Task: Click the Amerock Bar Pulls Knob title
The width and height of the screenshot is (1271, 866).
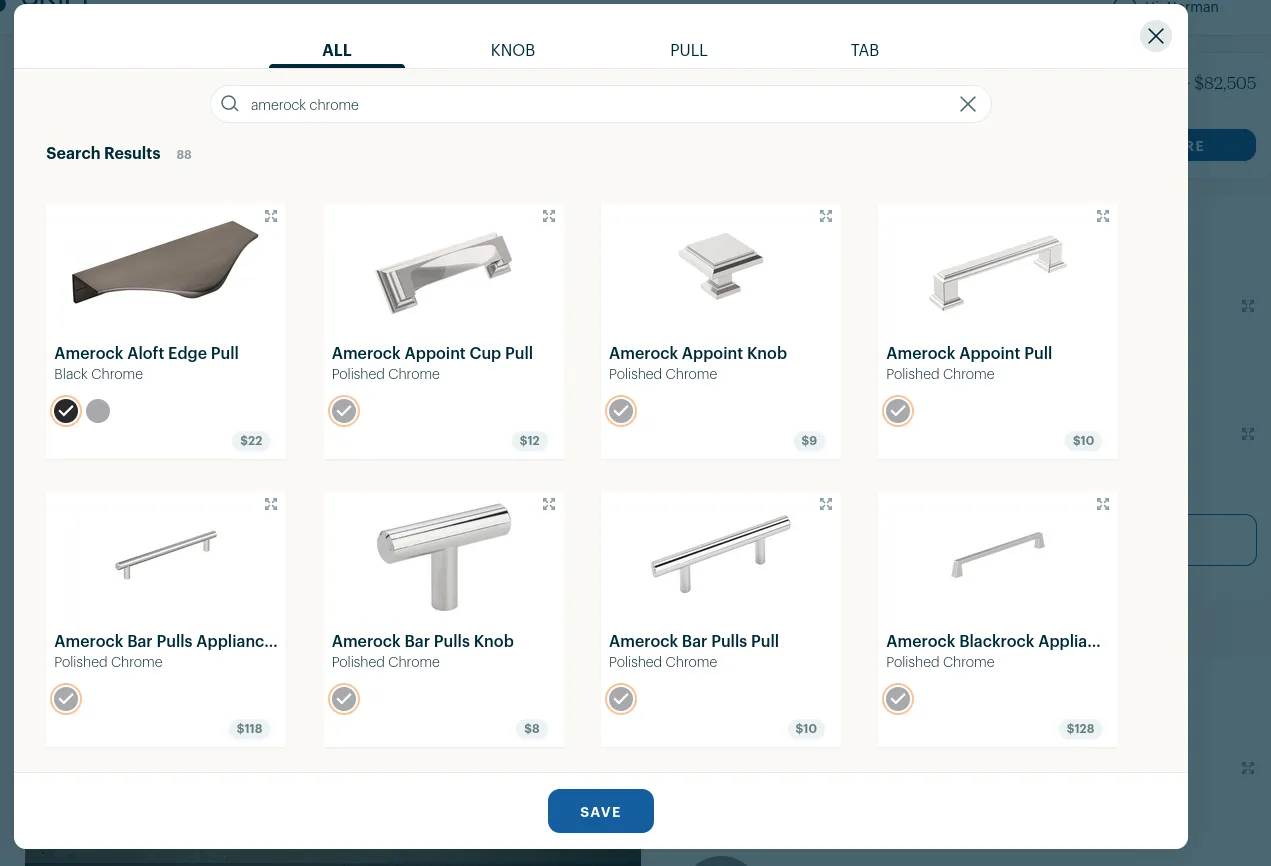Action: [423, 641]
